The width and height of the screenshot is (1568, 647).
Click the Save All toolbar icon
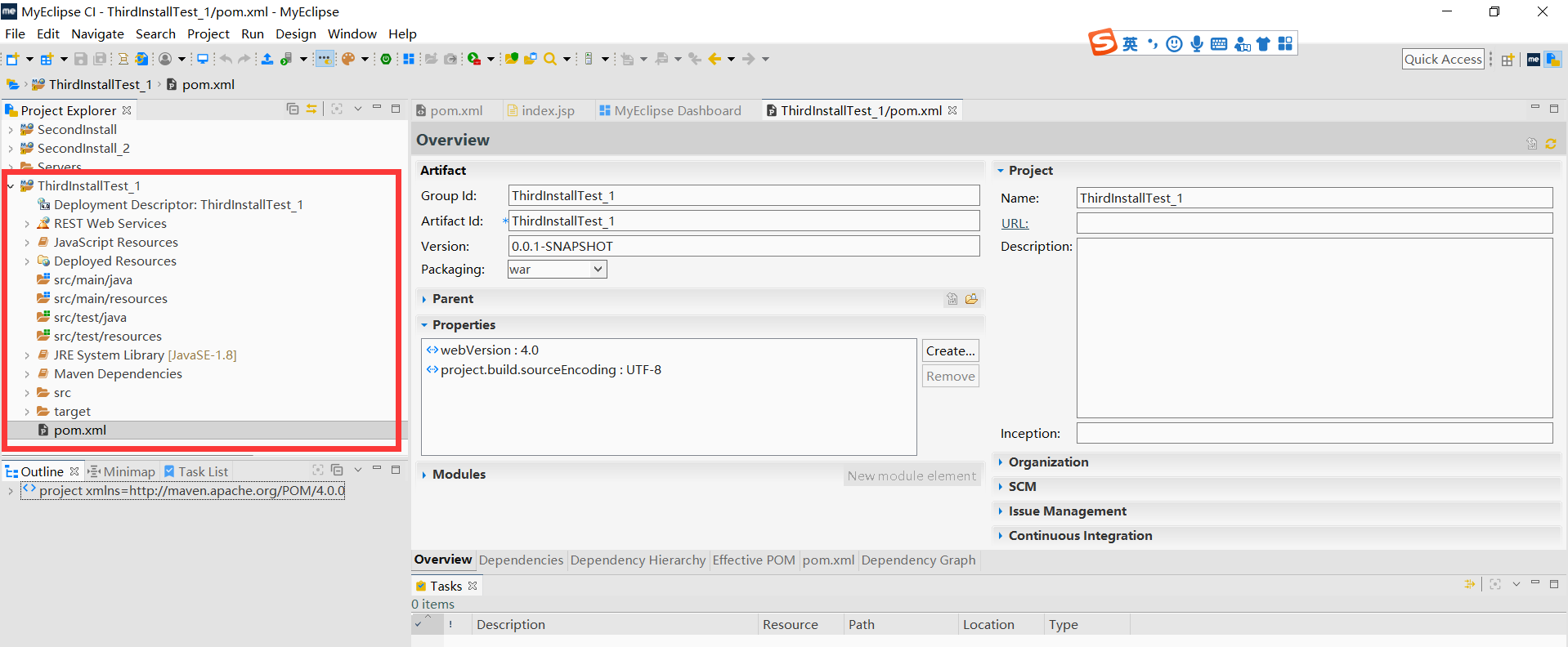100,59
